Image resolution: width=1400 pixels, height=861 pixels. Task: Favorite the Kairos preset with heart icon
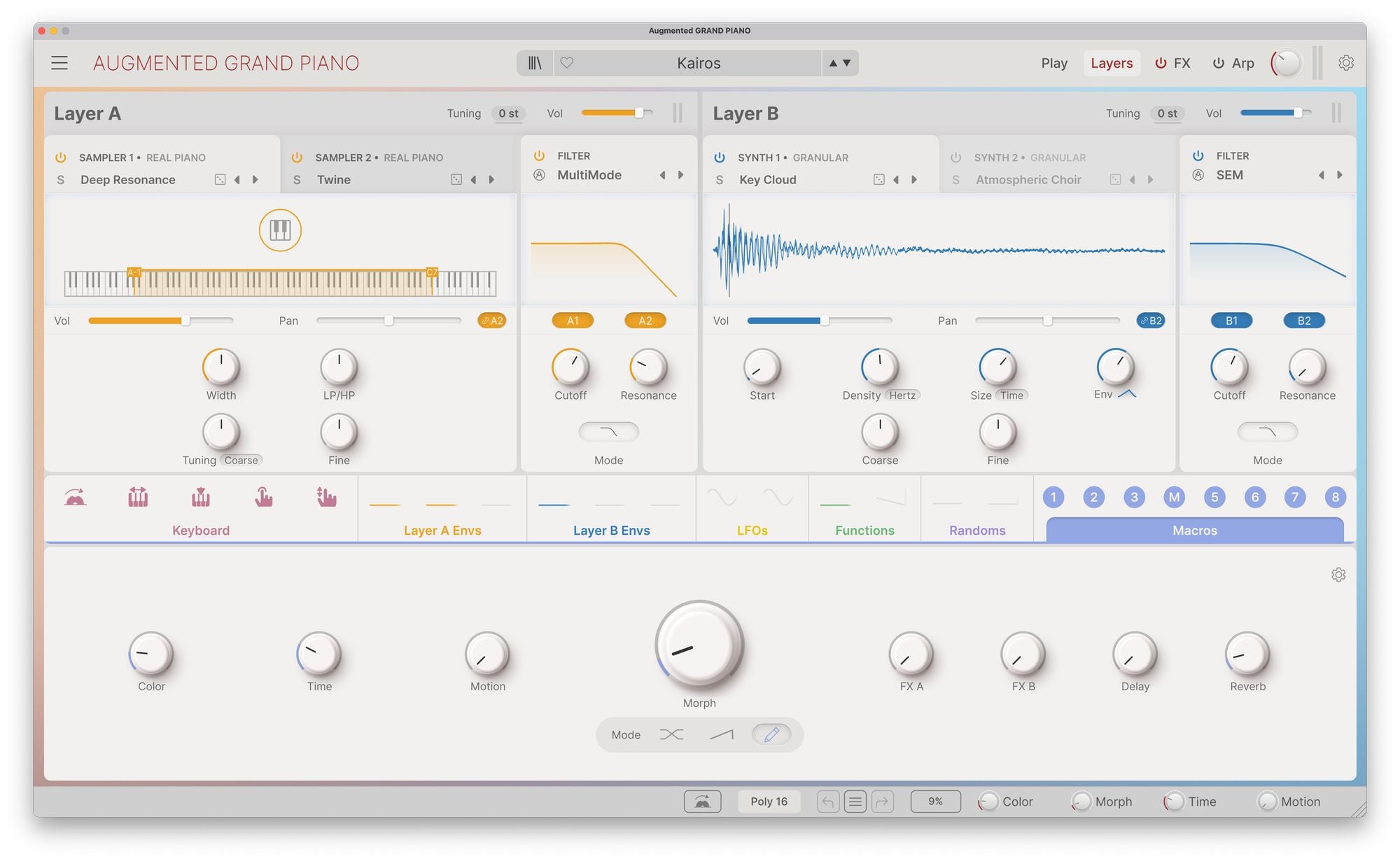567,63
